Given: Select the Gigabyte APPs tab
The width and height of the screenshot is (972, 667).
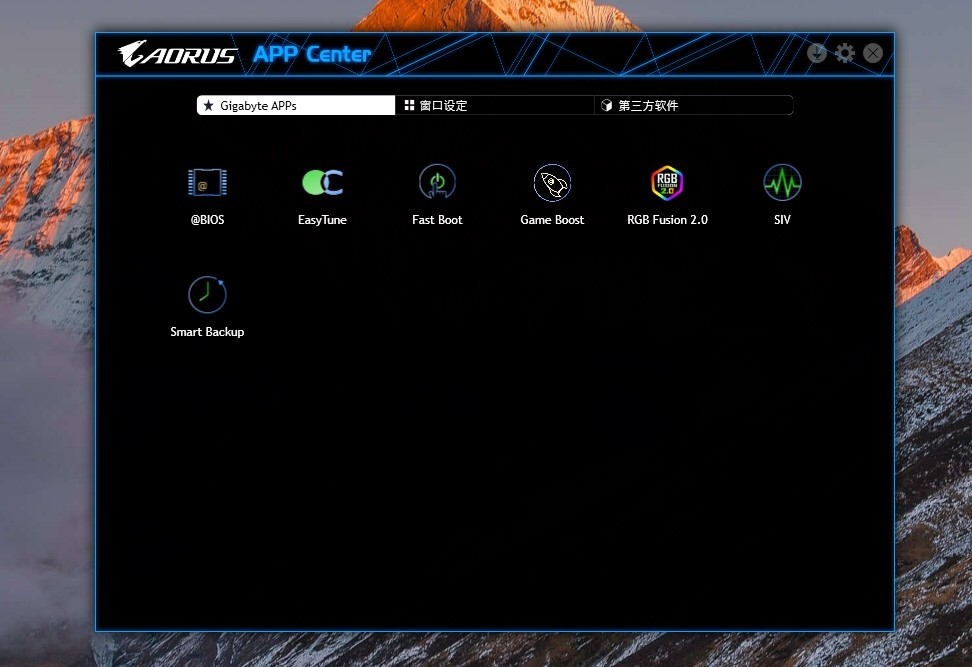Looking at the screenshot, I should tap(296, 105).
